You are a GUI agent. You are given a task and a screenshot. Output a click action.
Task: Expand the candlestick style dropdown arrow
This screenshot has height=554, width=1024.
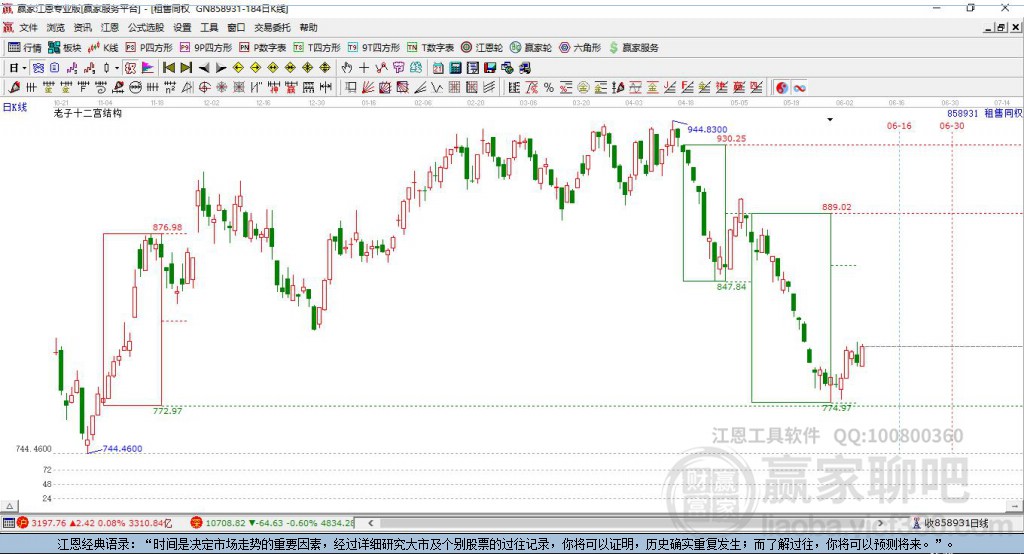coord(117,68)
